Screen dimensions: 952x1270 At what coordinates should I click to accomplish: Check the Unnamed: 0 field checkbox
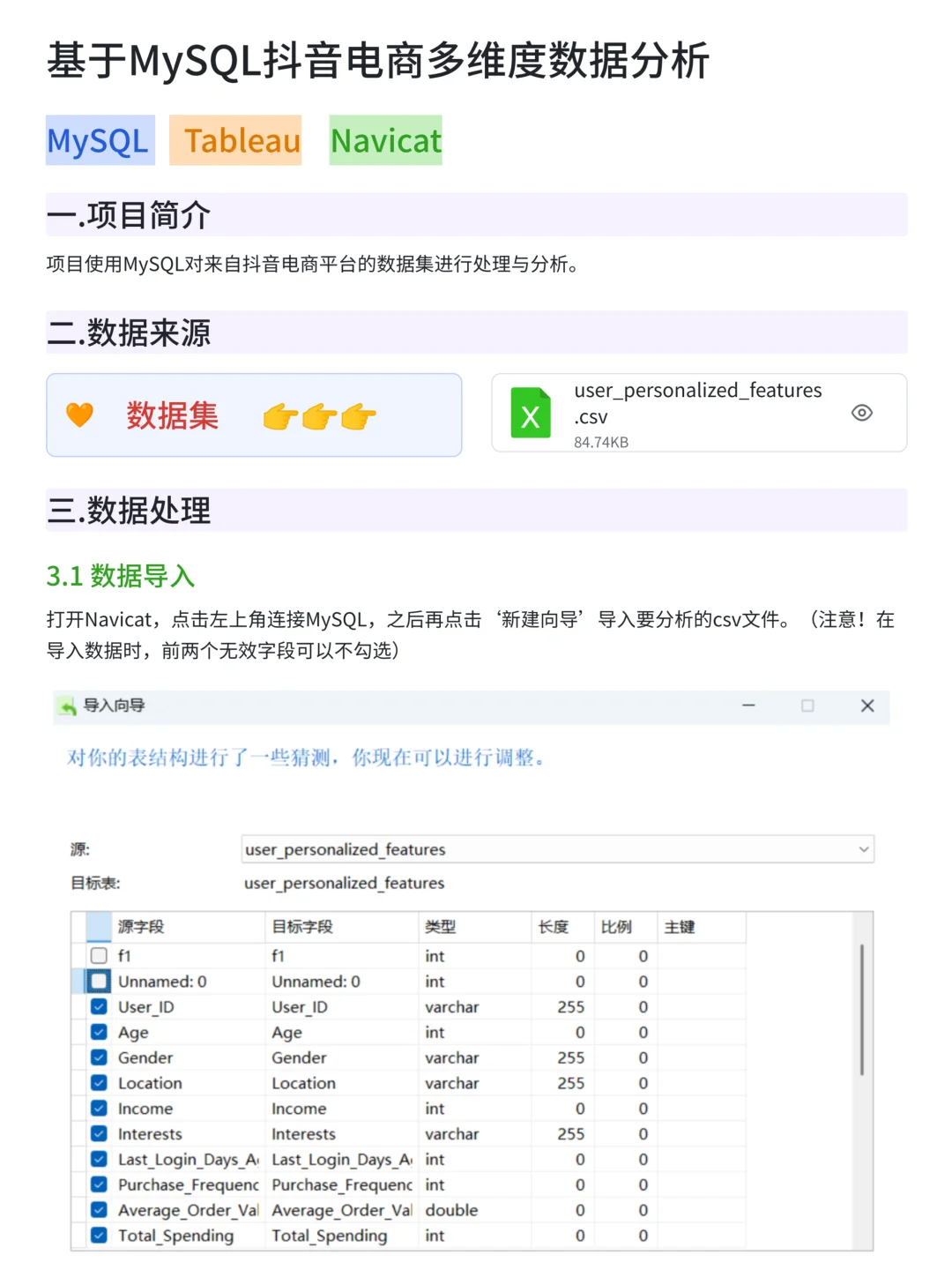pos(99,981)
